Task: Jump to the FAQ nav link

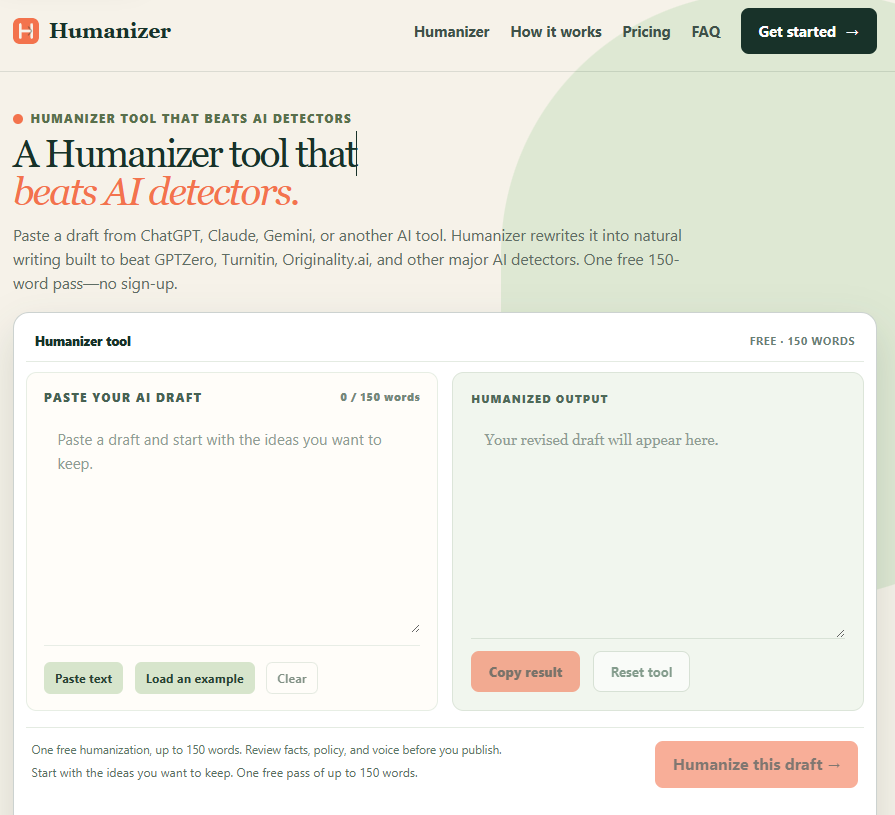Action: [706, 32]
